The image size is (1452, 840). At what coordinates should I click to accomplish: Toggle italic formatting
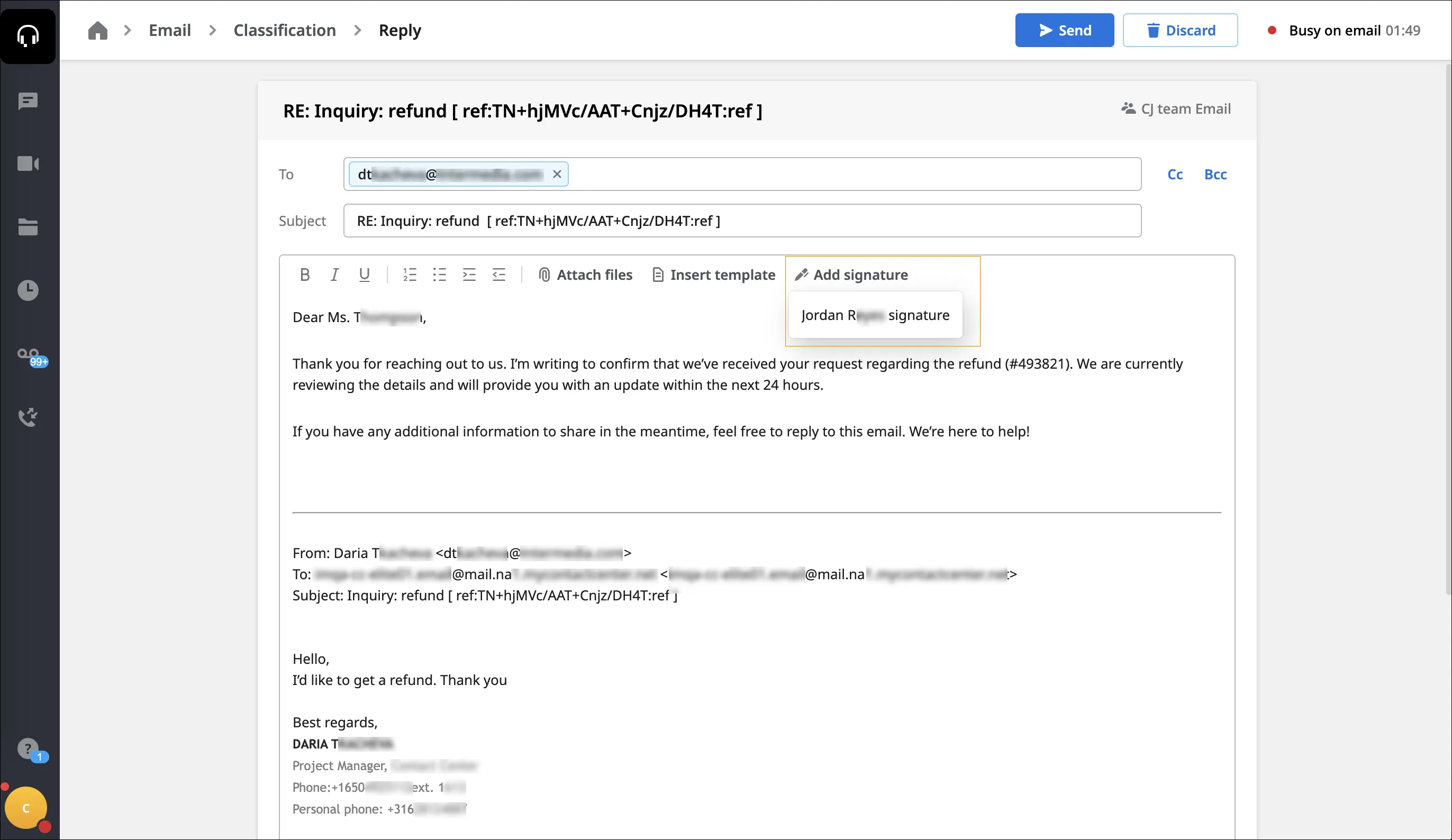point(334,275)
